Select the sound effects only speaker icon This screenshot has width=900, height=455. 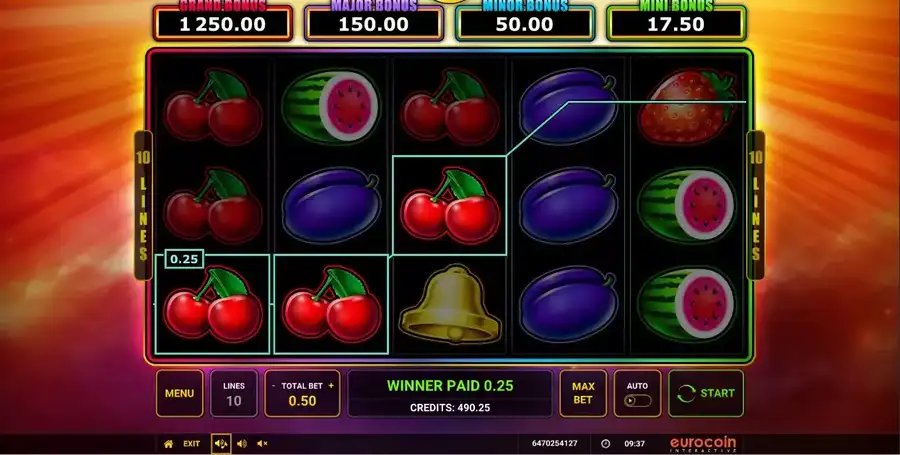[242, 444]
